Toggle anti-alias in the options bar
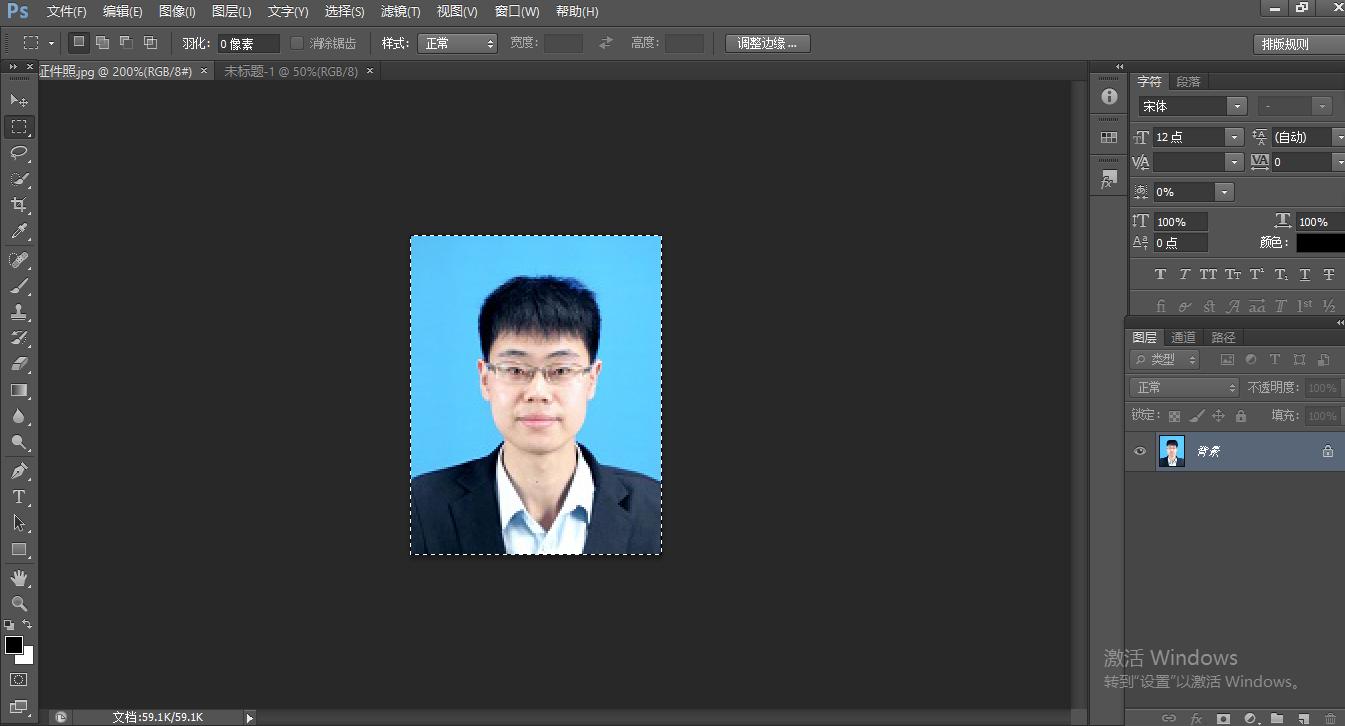The height and width of the screenshot is (726, 1345). 296,43
